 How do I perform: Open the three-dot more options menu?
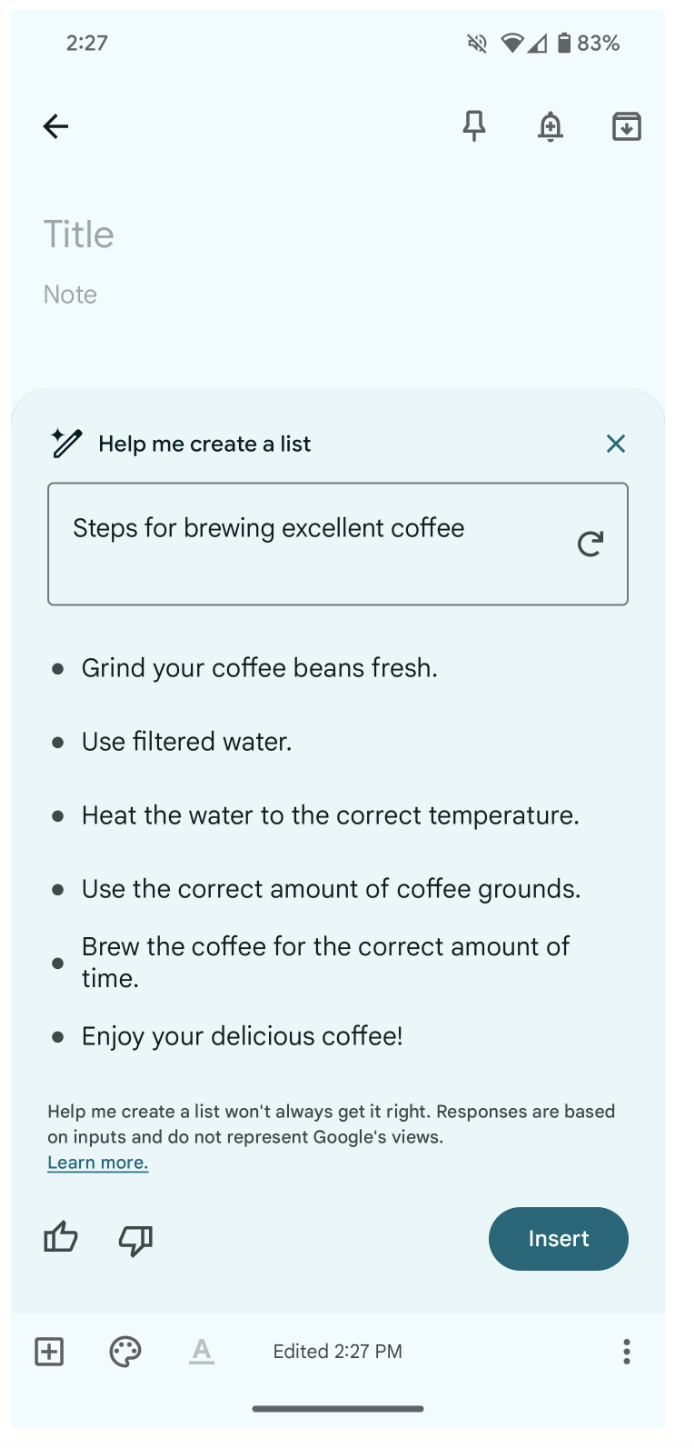coord(626,1352)
